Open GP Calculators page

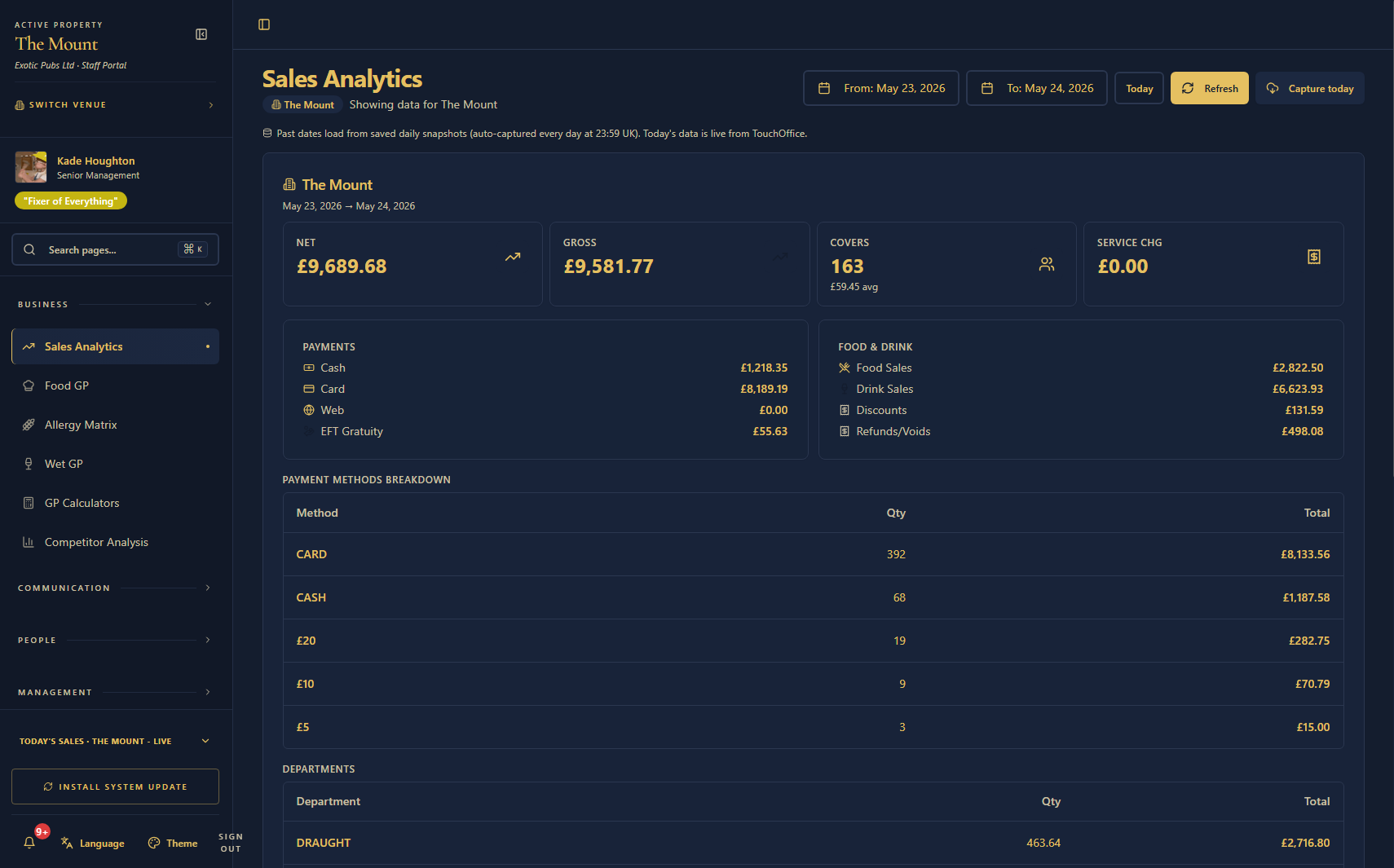point(115,503)
